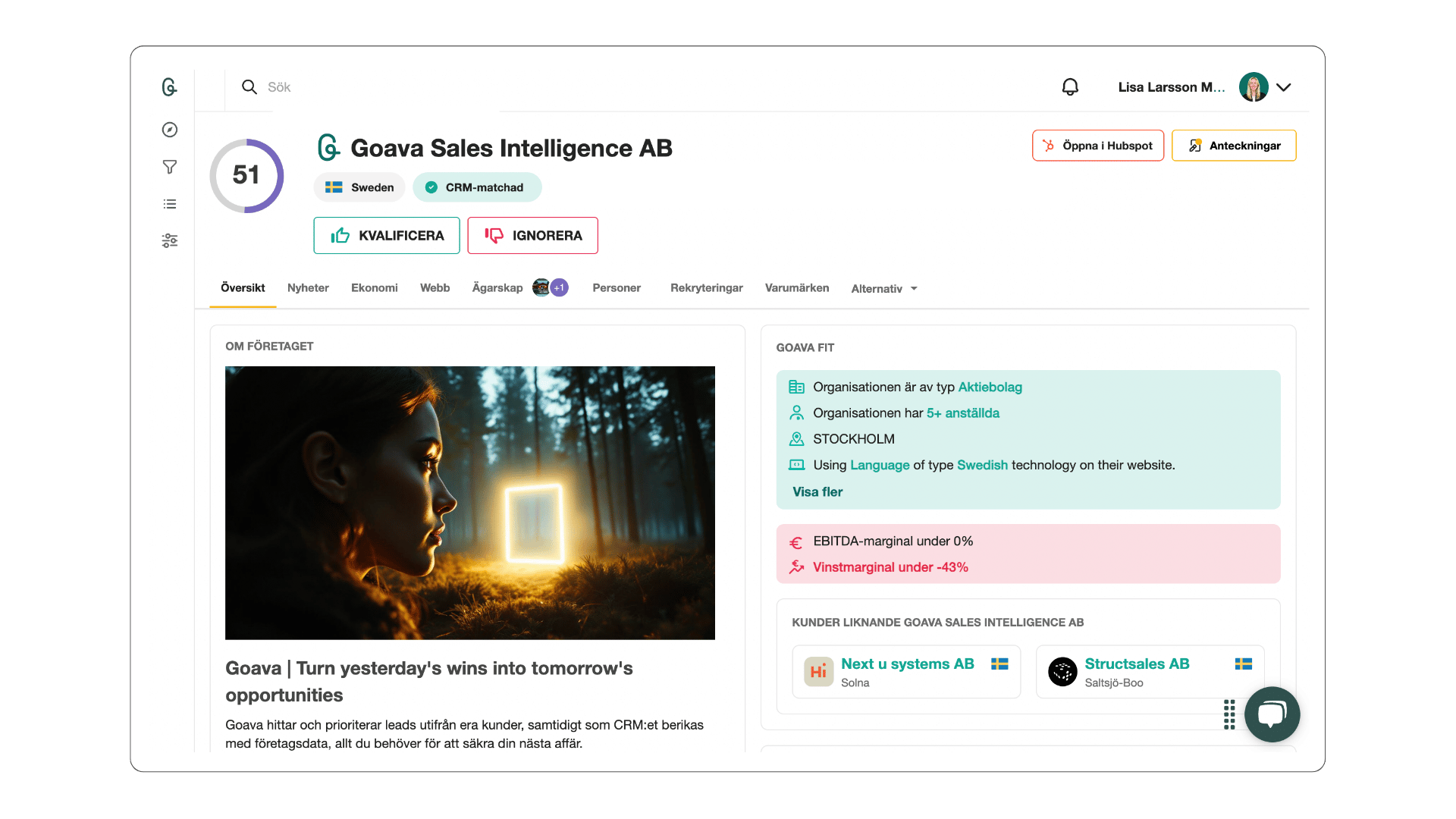Open the funnel filter icon in sidebar
This screenshot has width=1456, height=819.
click(x=170, y=167)
